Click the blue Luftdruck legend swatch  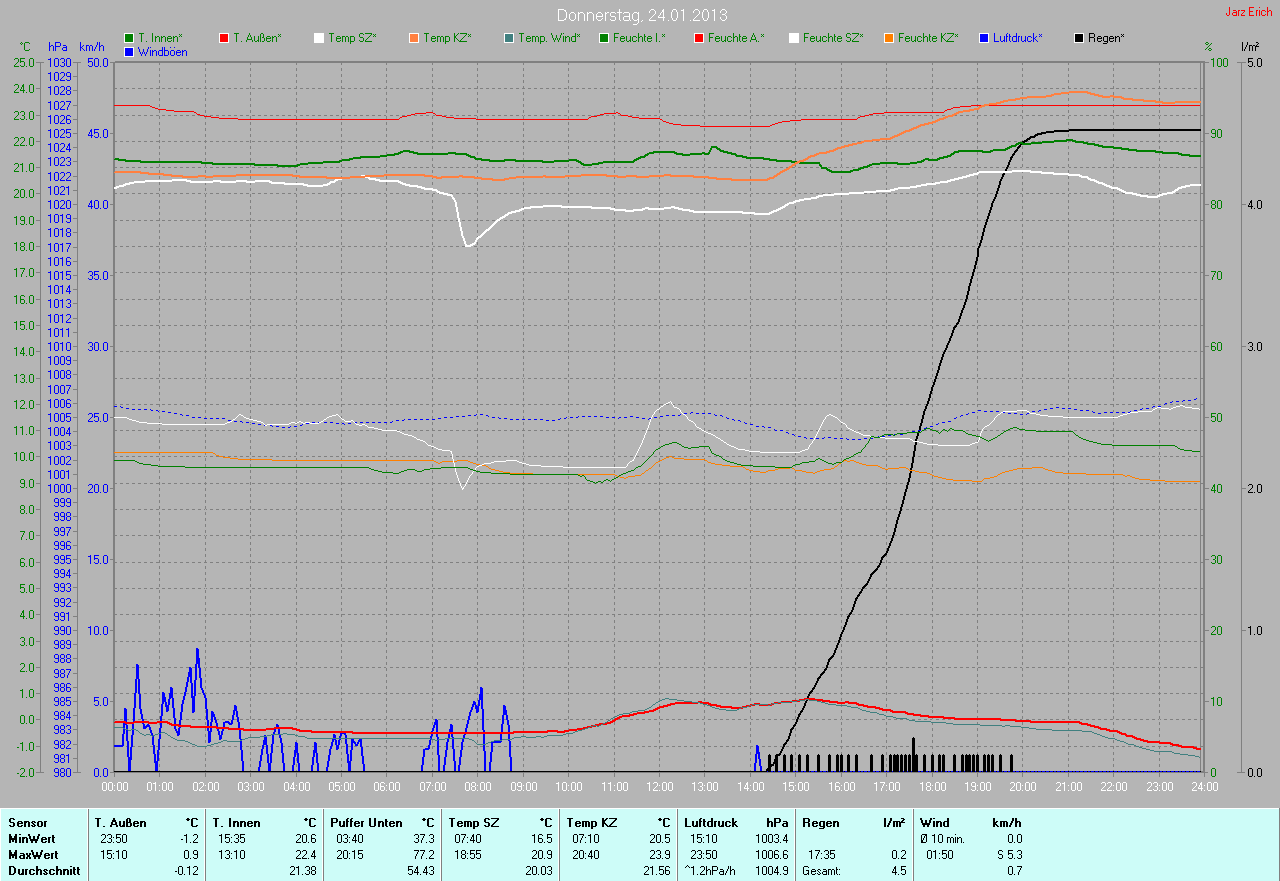pyautogui.click(x=984, y=38)
